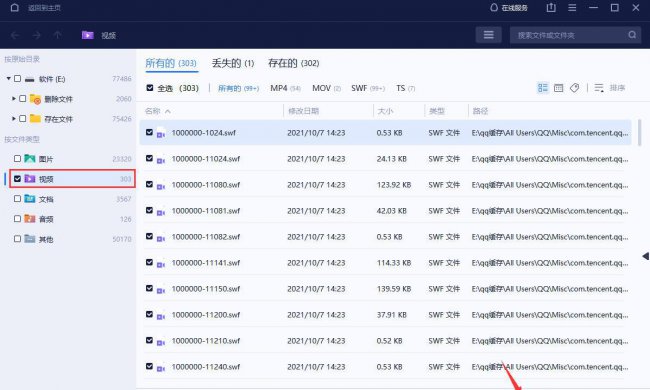Image resolution: width=650 pixels, height=390 pixels.
Task: Toggle checkbox for 1000000-11141.swf
Action: (x=149, y=262)
